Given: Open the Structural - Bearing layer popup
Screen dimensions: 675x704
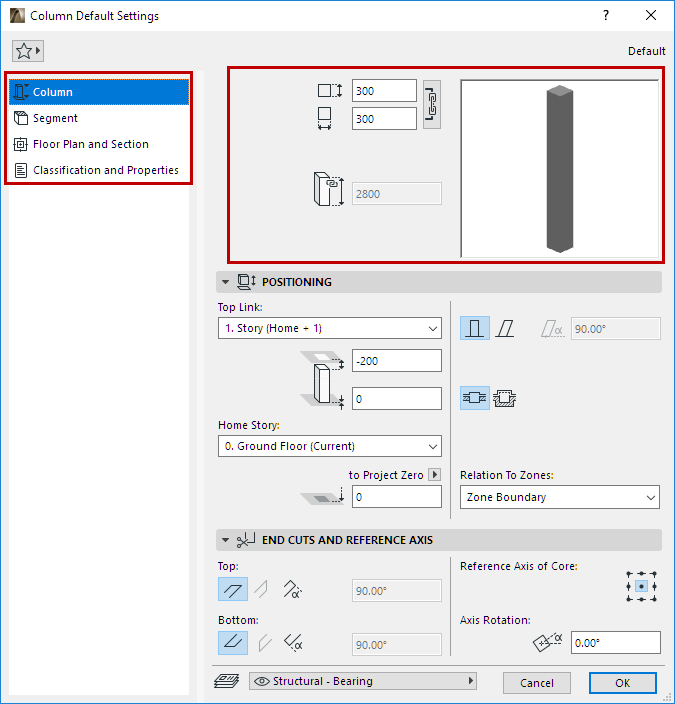Looking at the screenshot, I should pyautogui.click(x=363, y=681).
